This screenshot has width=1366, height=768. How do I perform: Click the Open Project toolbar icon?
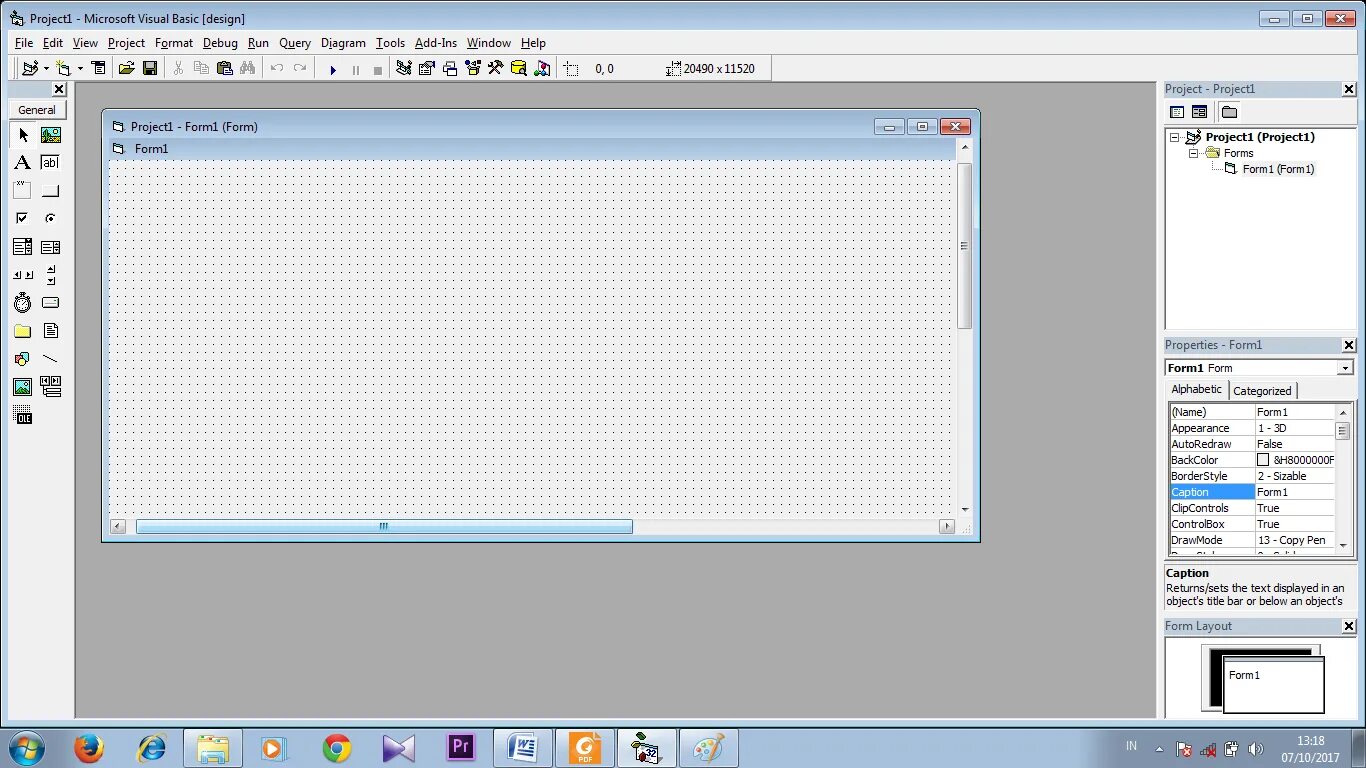click(126, 68)
